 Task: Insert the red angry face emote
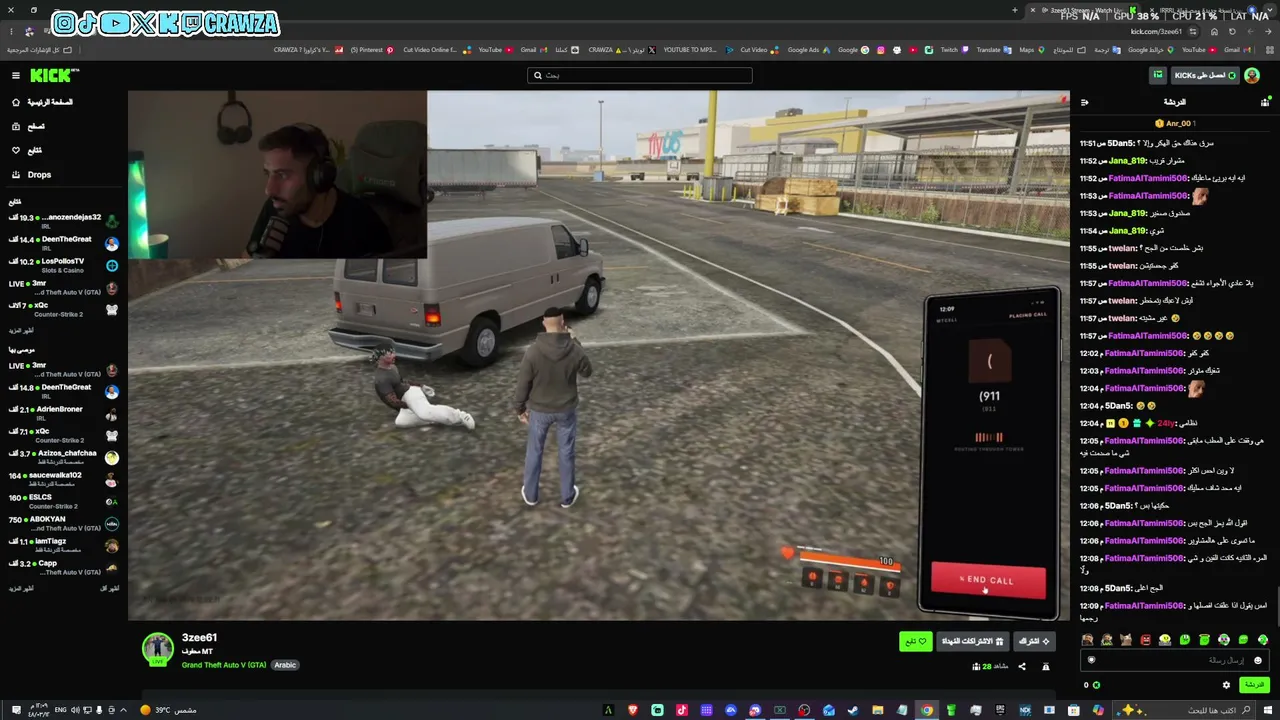click(1146, 640)
